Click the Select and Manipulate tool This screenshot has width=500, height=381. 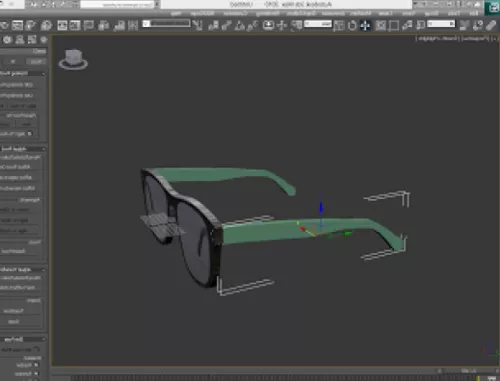click(282, 25)
